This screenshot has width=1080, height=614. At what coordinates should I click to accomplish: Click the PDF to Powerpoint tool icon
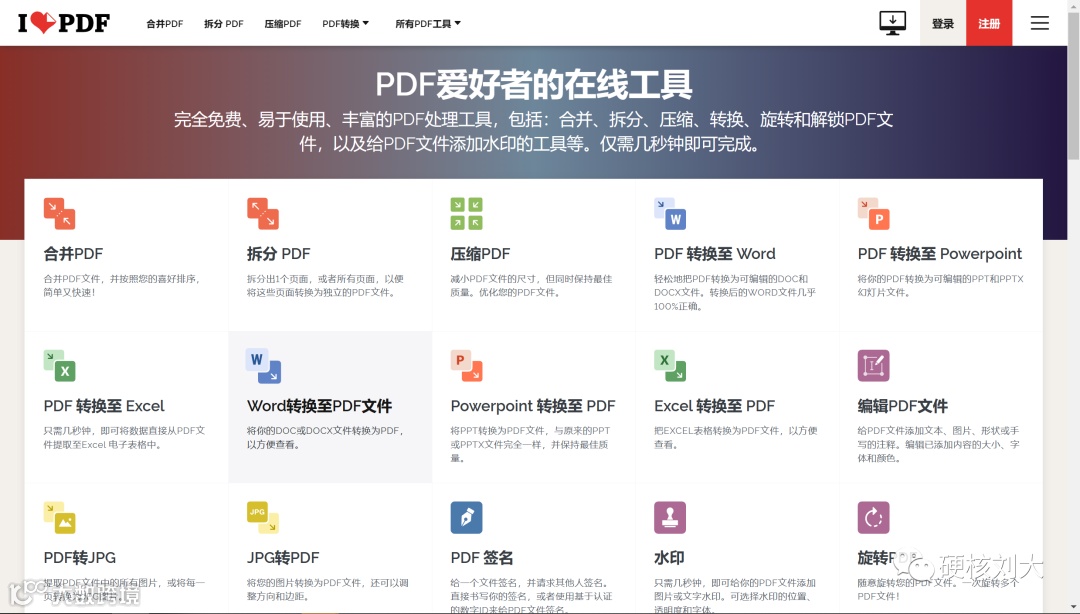873,213
